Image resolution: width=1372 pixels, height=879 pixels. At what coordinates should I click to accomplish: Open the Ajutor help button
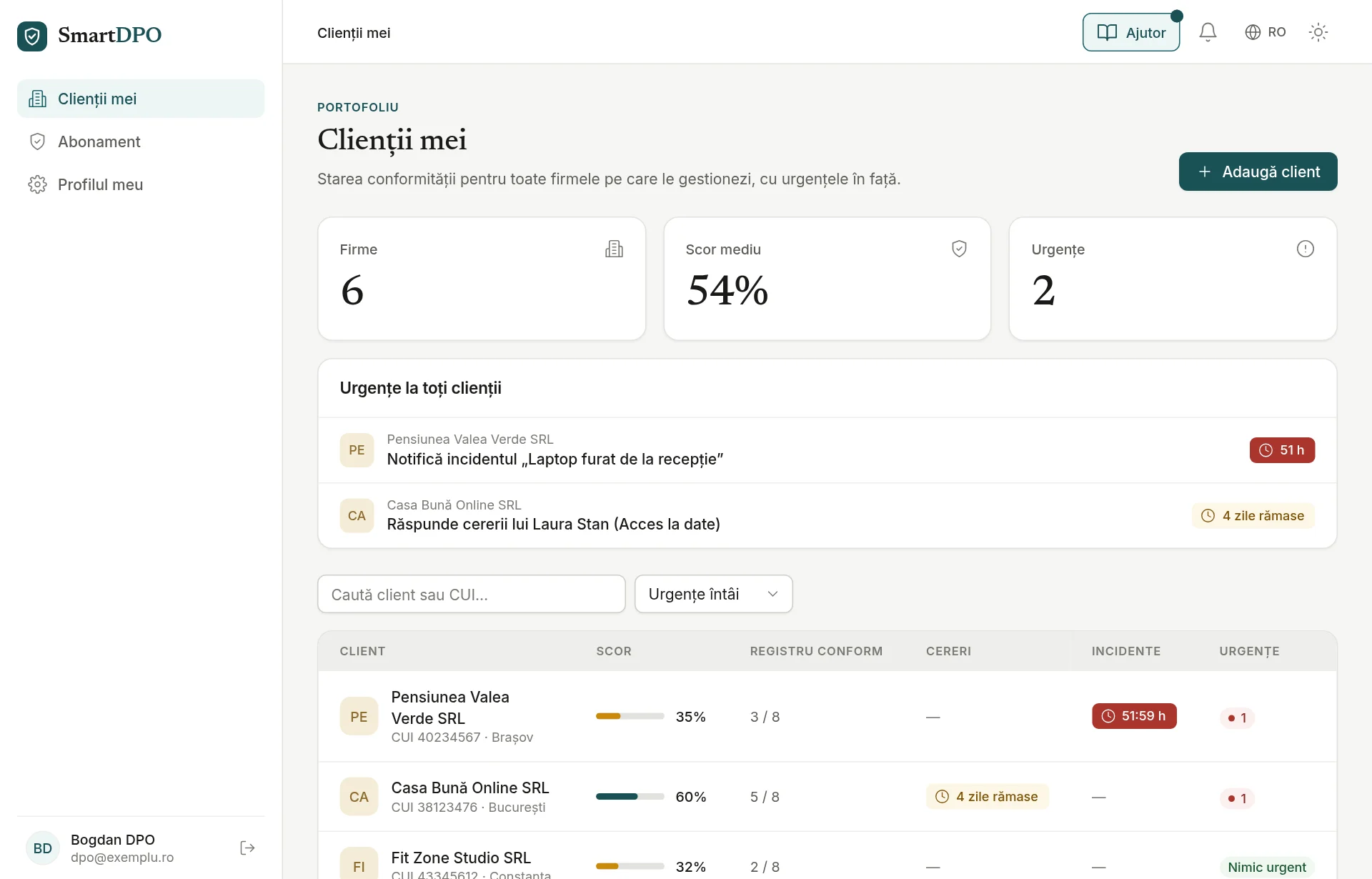click(1131, 32)
